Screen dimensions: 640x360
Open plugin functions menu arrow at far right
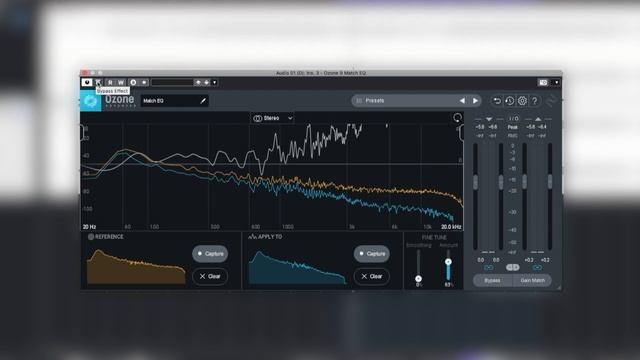[x=556, y=82]
